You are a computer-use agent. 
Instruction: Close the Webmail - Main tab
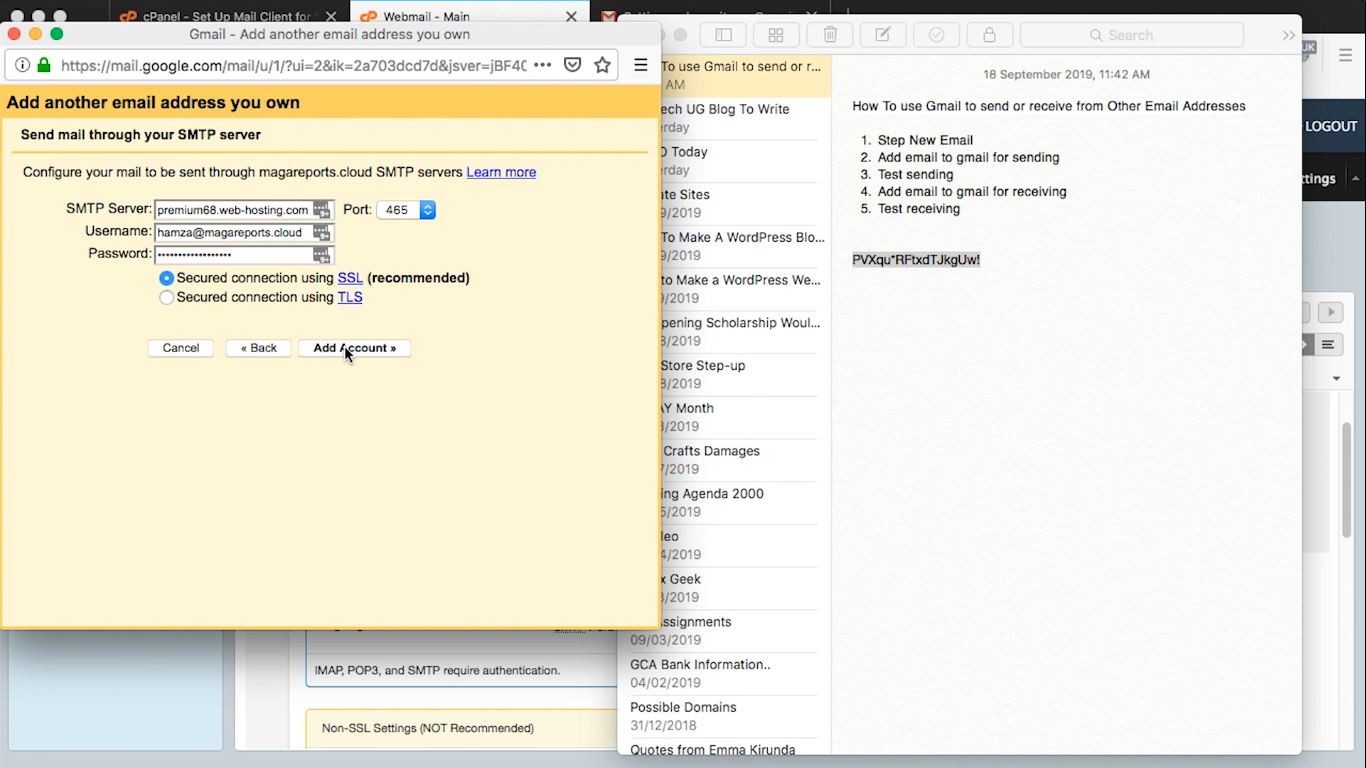571,17
